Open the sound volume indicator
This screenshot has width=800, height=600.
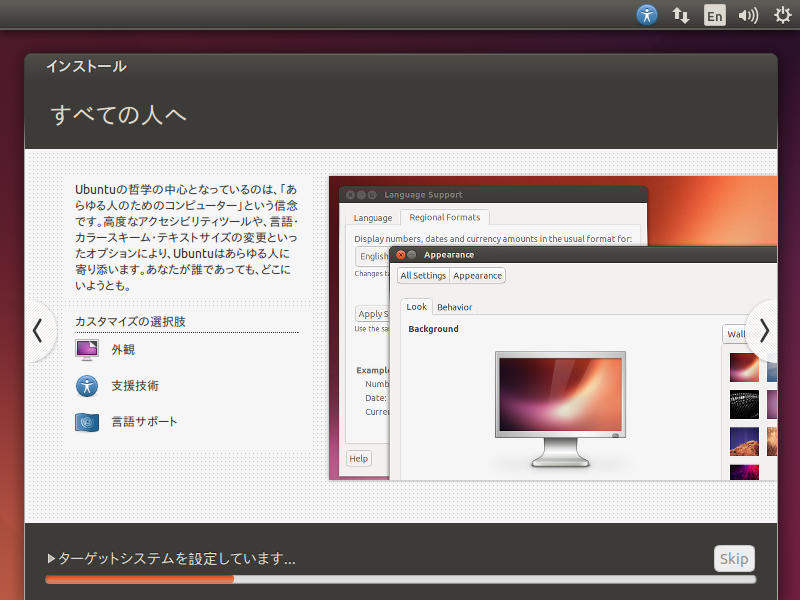pyautogui.click(x=748, y=15)
